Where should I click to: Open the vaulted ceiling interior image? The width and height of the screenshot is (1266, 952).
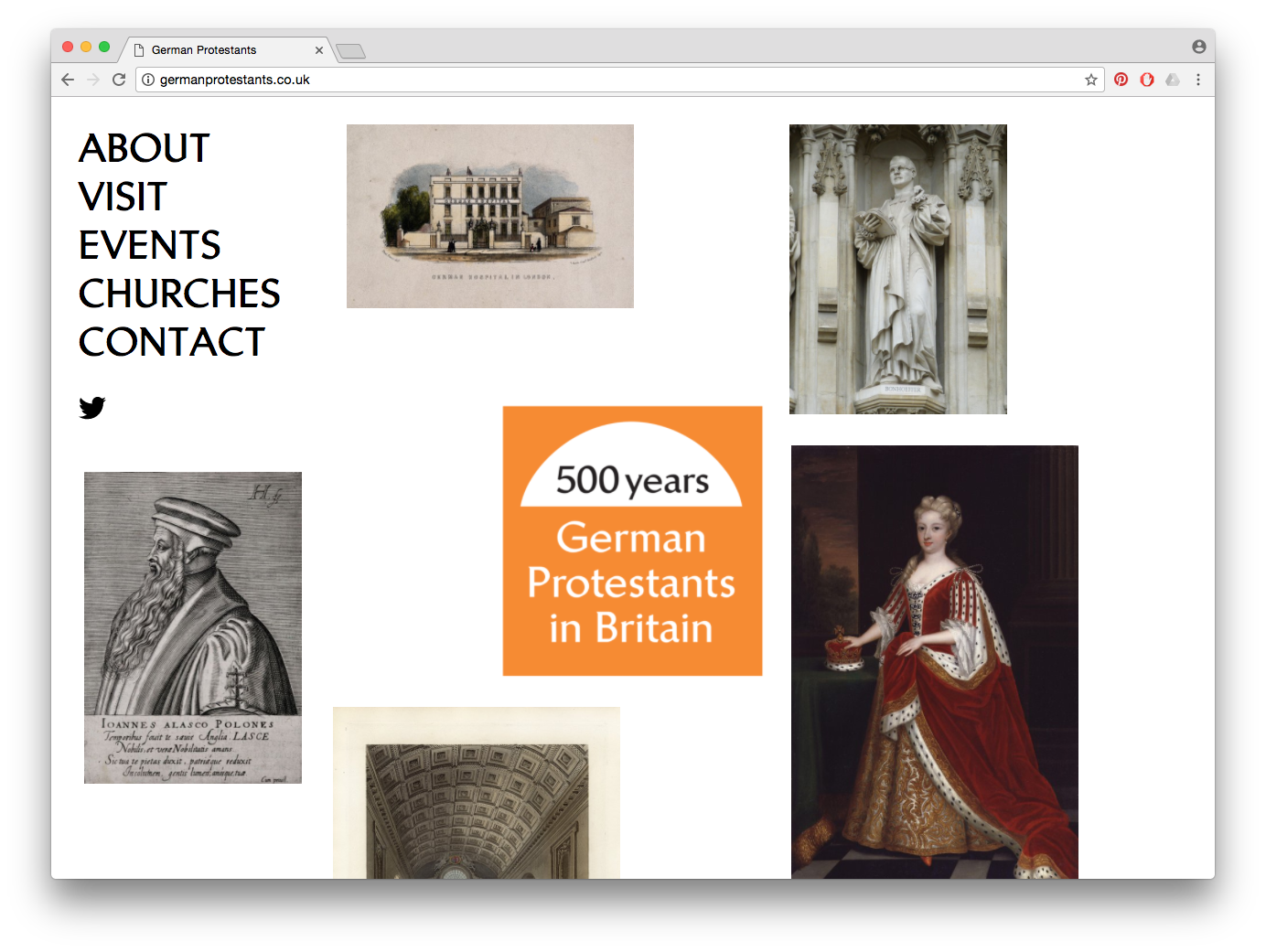[x=477, y=793]
